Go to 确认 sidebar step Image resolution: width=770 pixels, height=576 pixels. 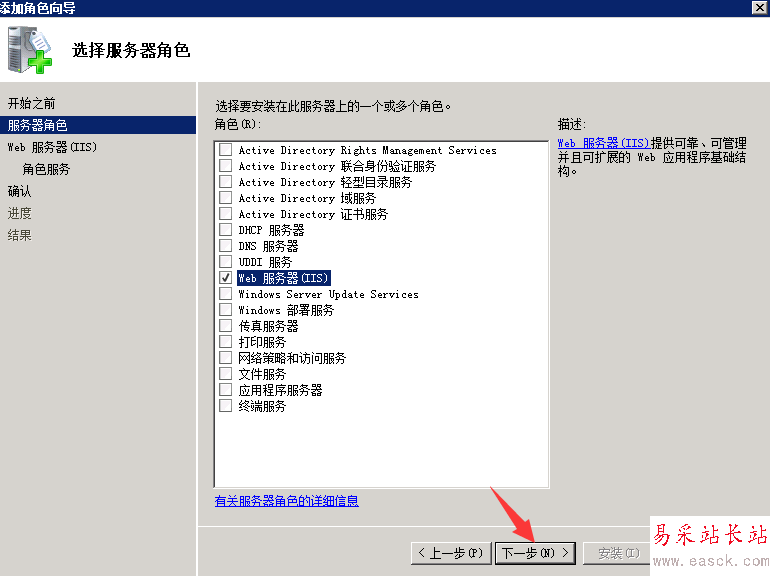click(x=19, y=191)
